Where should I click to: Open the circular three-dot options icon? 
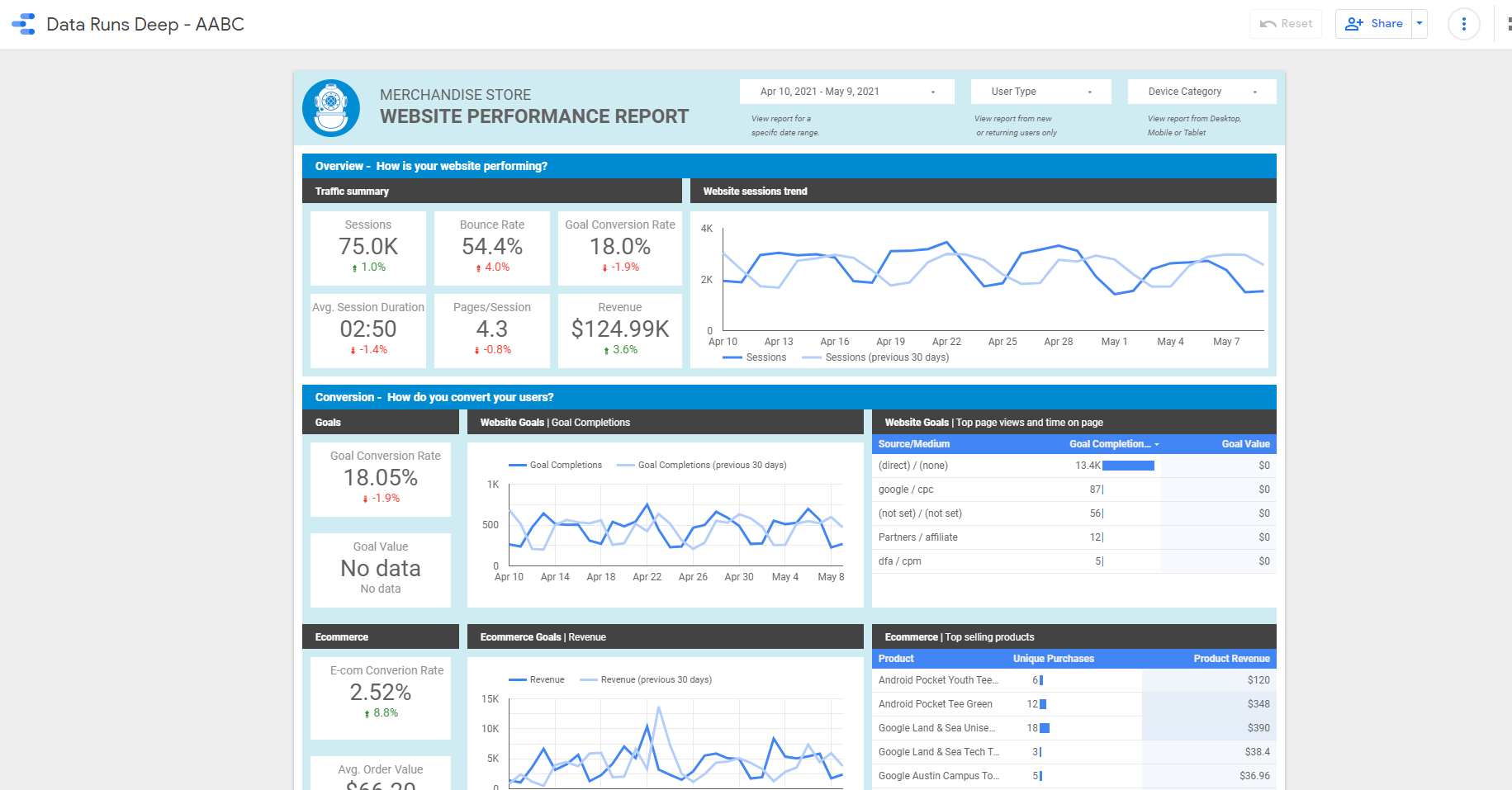coord(1463,23)
